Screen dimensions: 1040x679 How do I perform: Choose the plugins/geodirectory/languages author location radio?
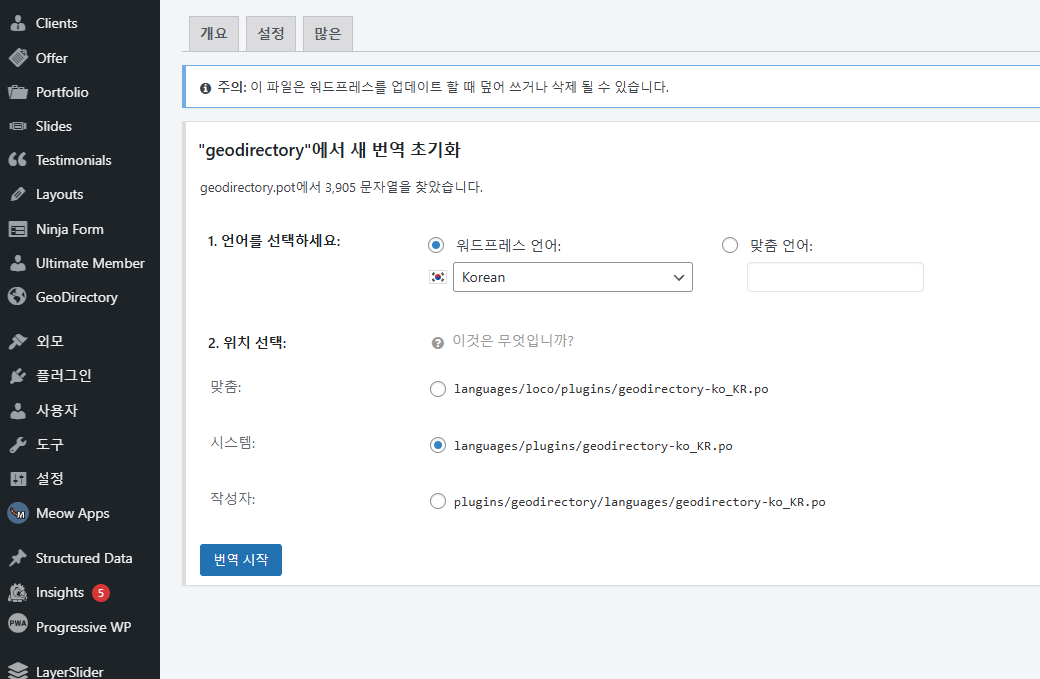438,501
